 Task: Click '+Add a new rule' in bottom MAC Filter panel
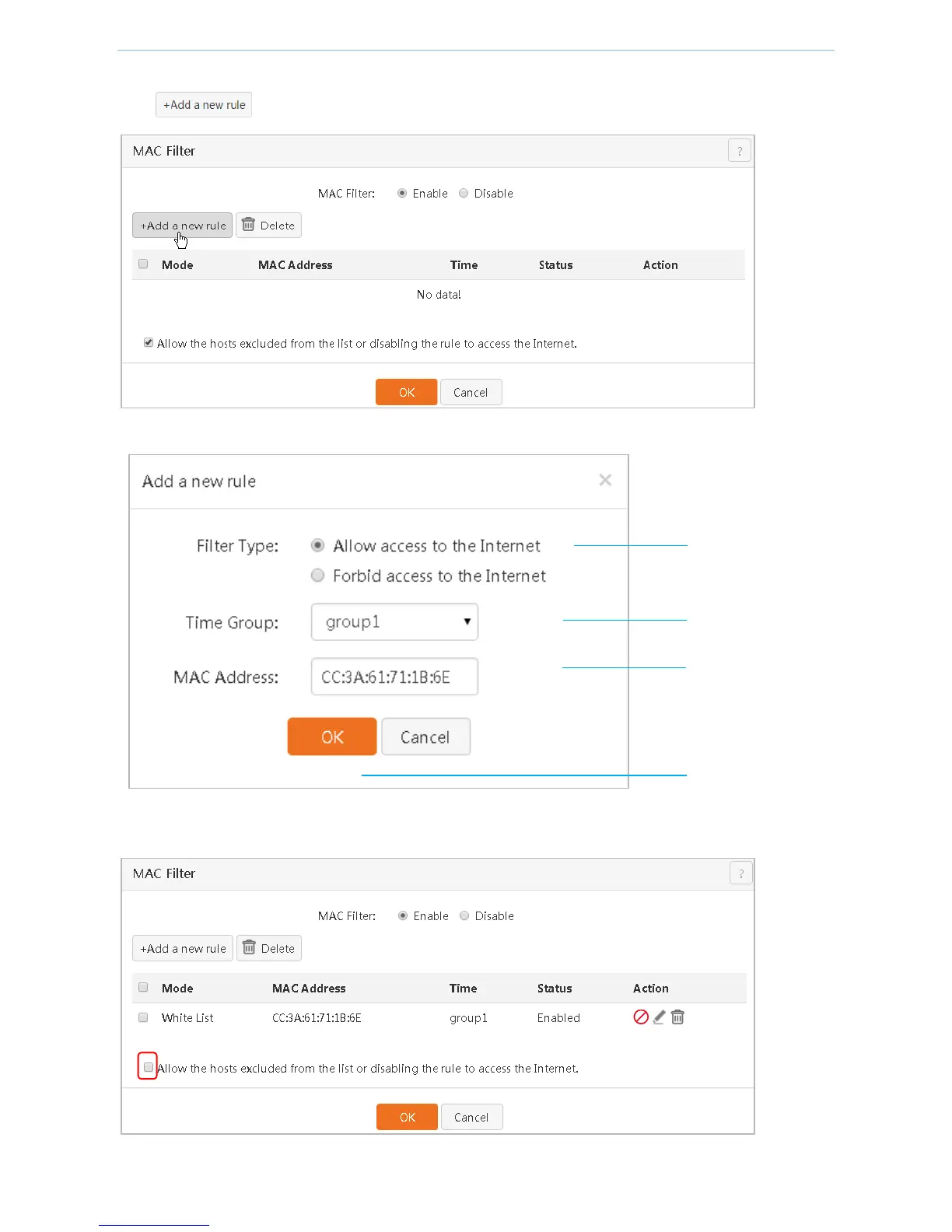coord(183,948)
